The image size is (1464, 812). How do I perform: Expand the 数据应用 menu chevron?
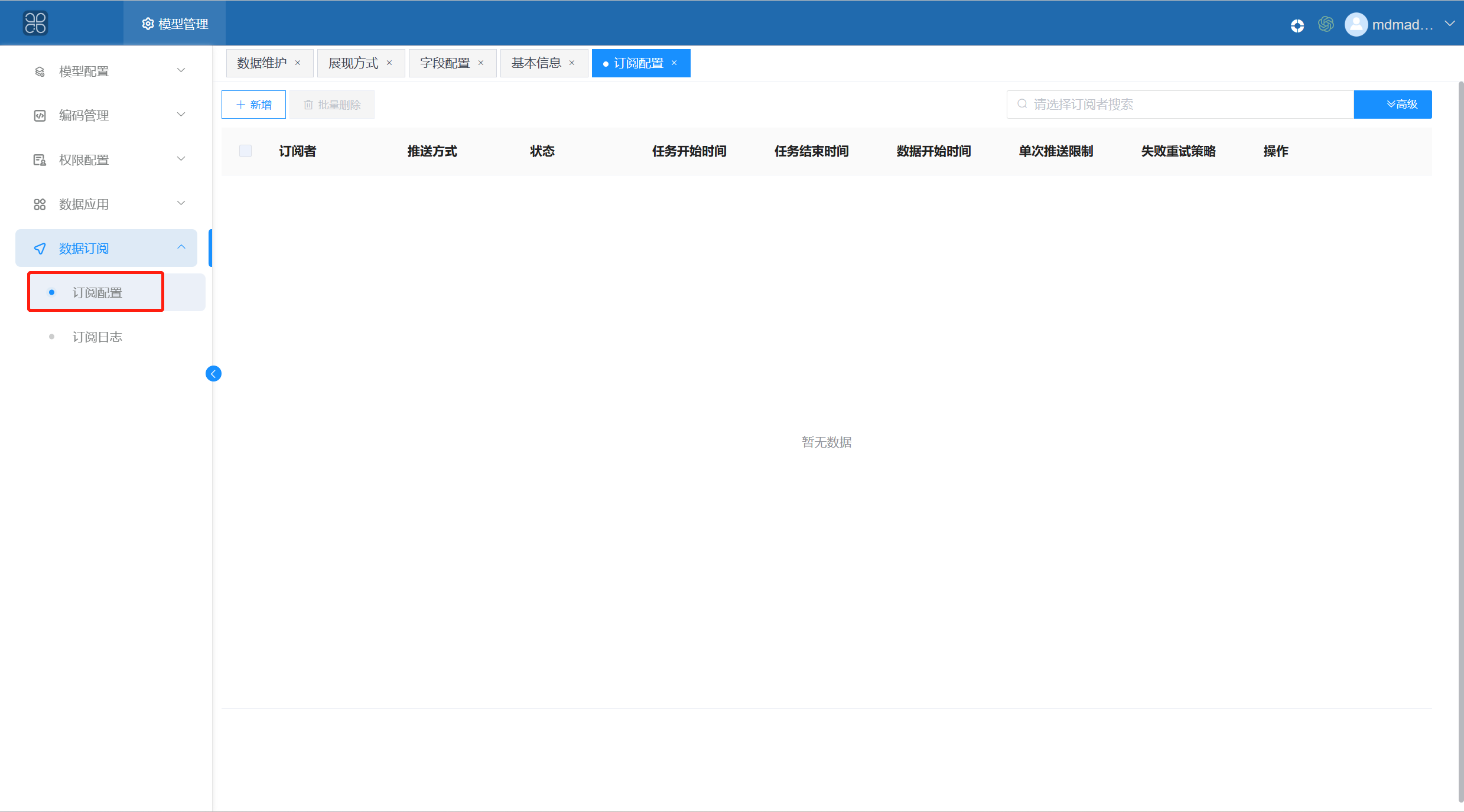click(x=181, y=203)
